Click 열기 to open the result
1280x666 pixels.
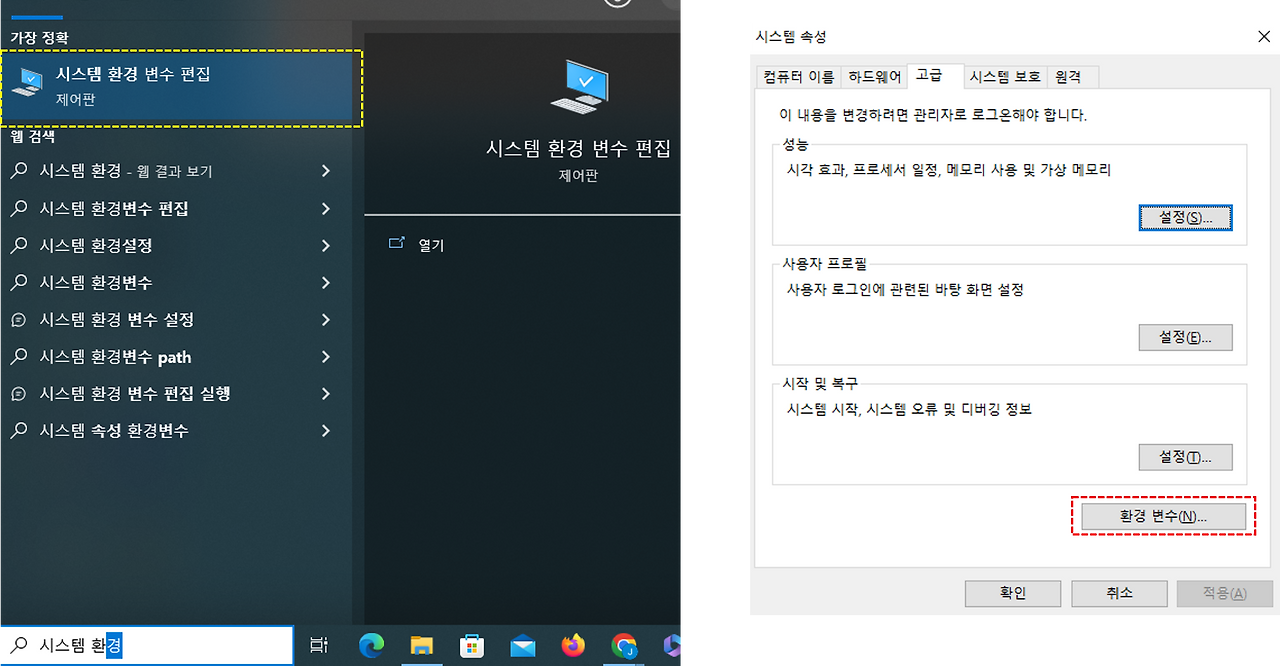[x=431, y=245]
